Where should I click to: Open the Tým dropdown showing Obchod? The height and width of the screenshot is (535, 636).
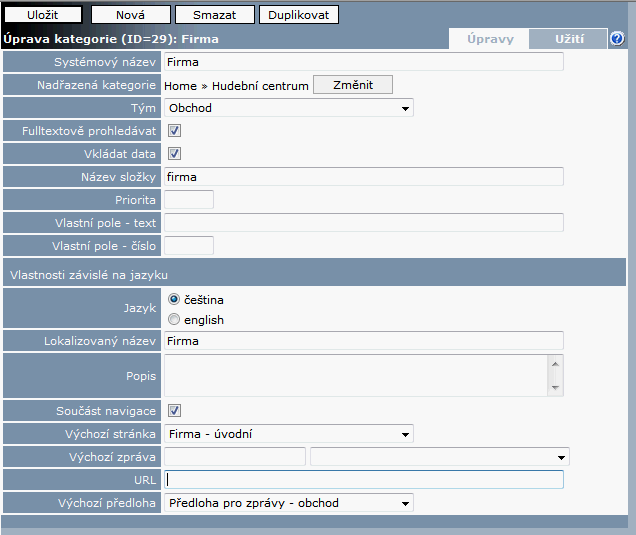pyautogui.click(x=288, y=108)
